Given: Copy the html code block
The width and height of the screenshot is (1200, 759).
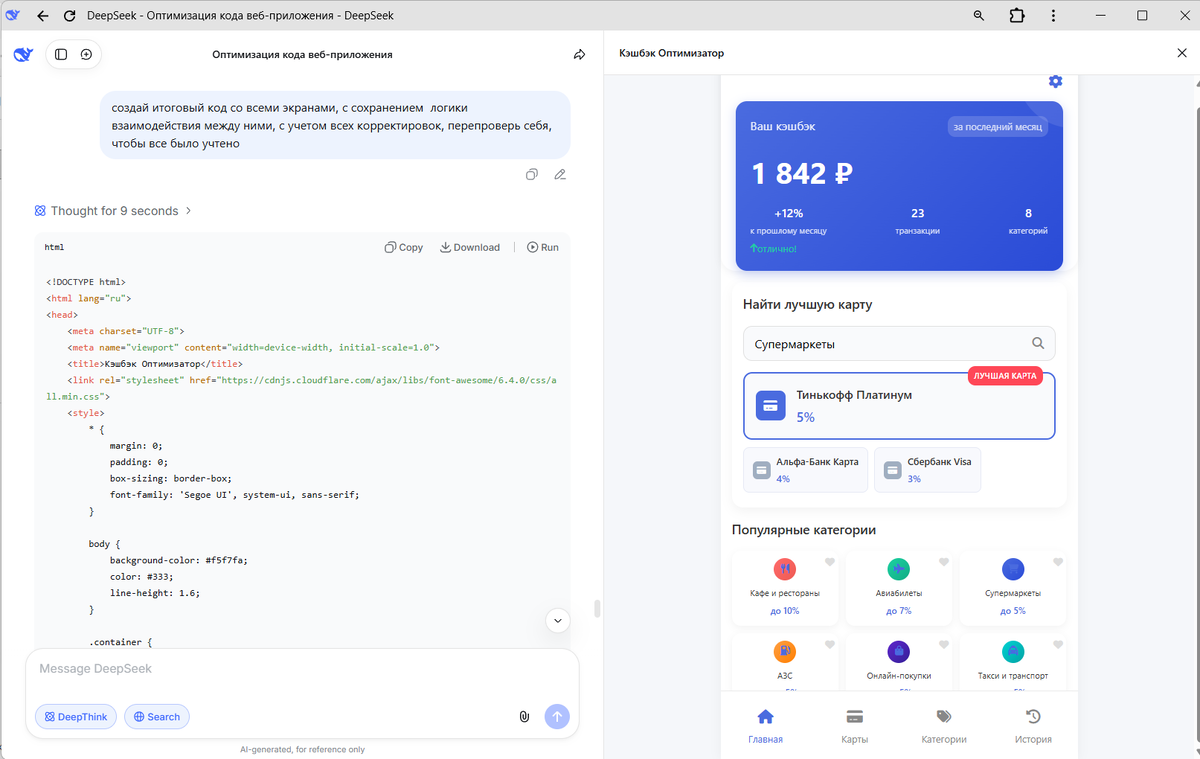Looking at the screenshot, I should point(404,247).
